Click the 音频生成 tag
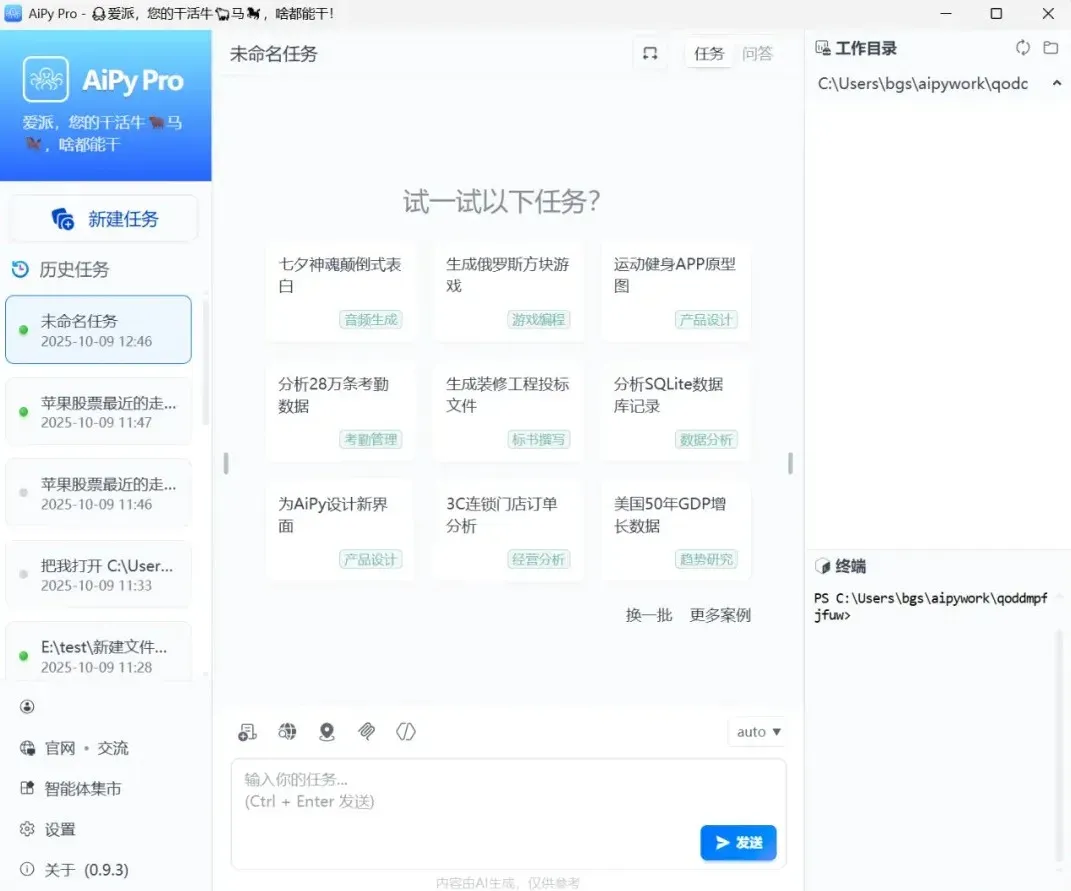The height and width of the screenshot is (891, 1071). point(371,320)
